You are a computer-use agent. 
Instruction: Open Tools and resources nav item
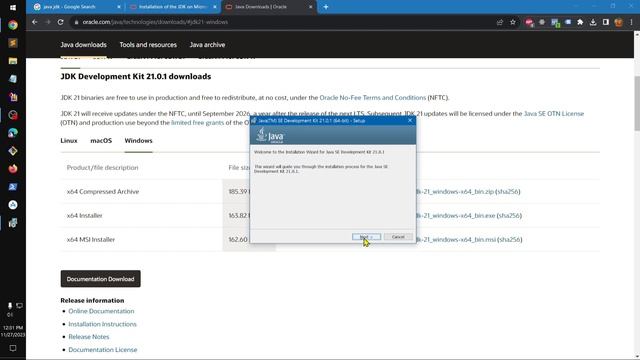pos(148,45)
